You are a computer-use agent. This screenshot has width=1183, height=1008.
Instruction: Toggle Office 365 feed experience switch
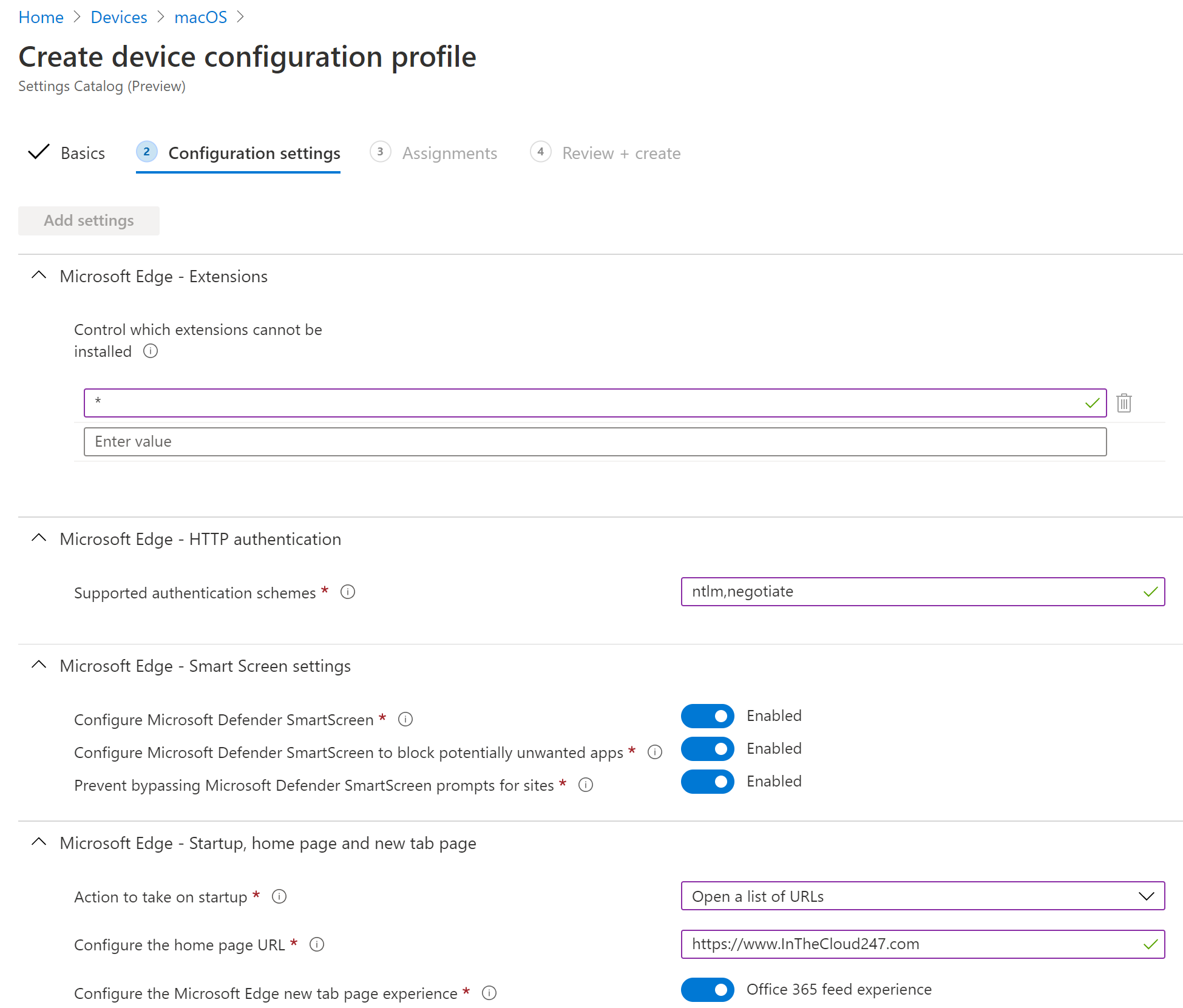tap(707, 990)
